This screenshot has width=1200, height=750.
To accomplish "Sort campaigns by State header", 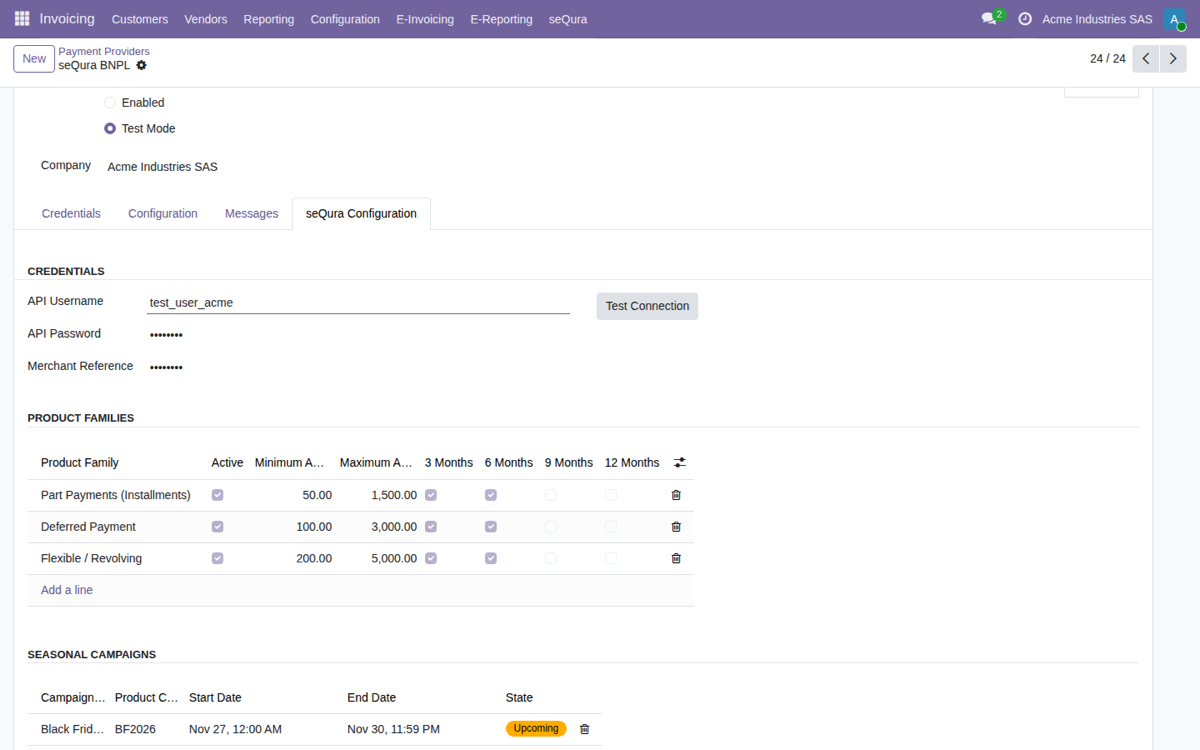I will 519,698.
